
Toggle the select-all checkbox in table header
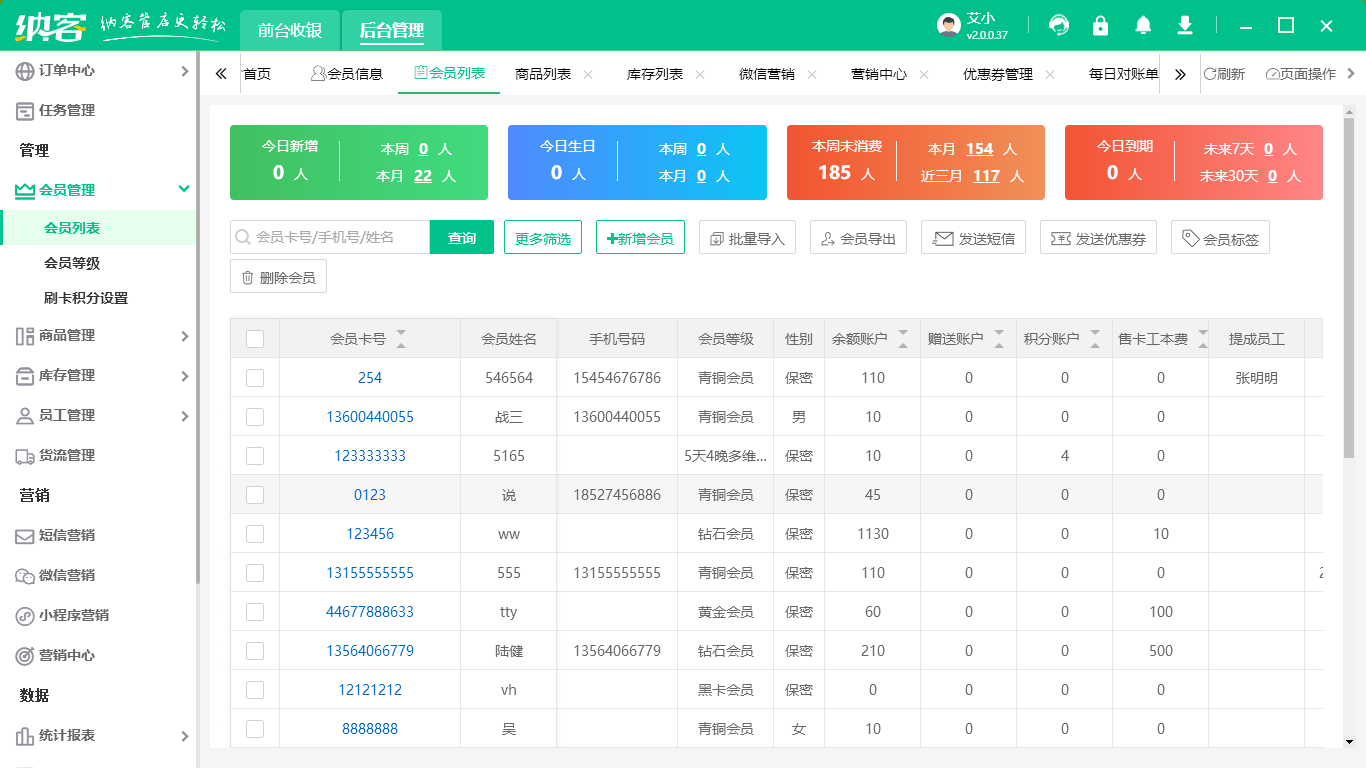coord(255,339)
